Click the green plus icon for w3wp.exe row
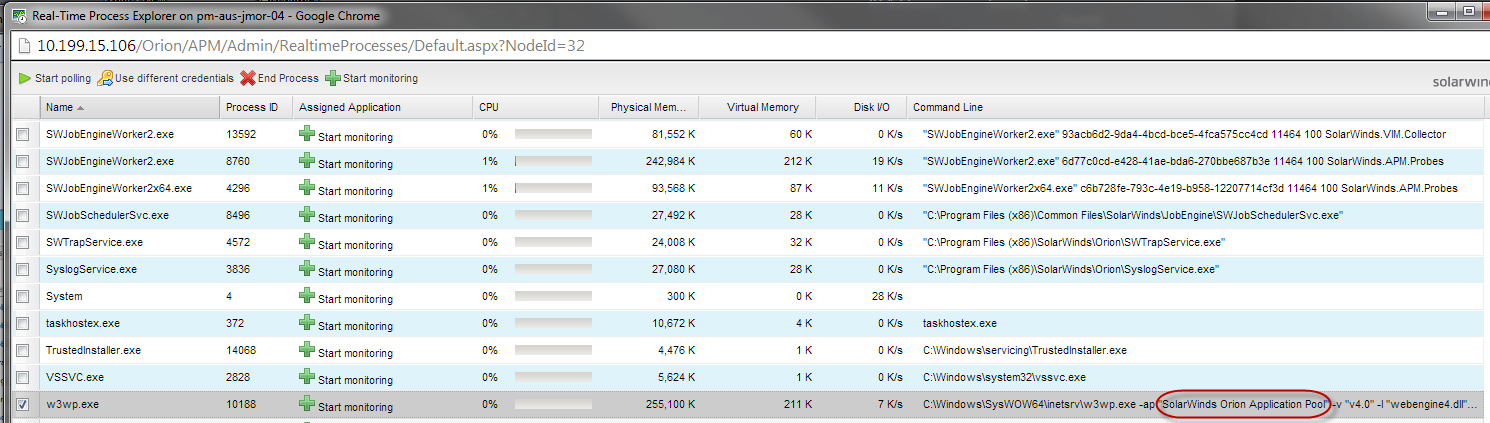This screenshot has height=423, width=1490. (307, 403)
